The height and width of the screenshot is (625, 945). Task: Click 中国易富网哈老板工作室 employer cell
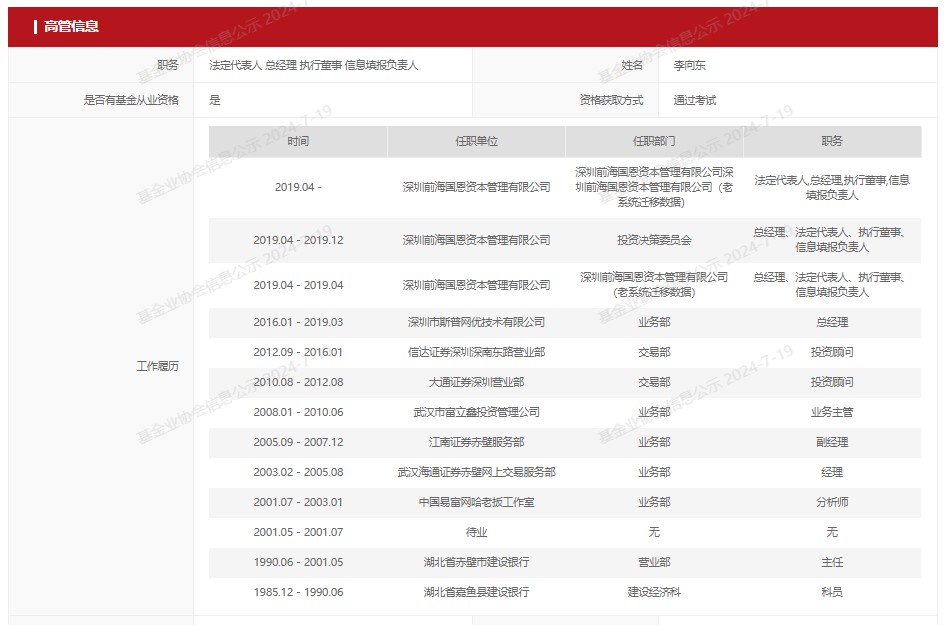tap(476, 502)
